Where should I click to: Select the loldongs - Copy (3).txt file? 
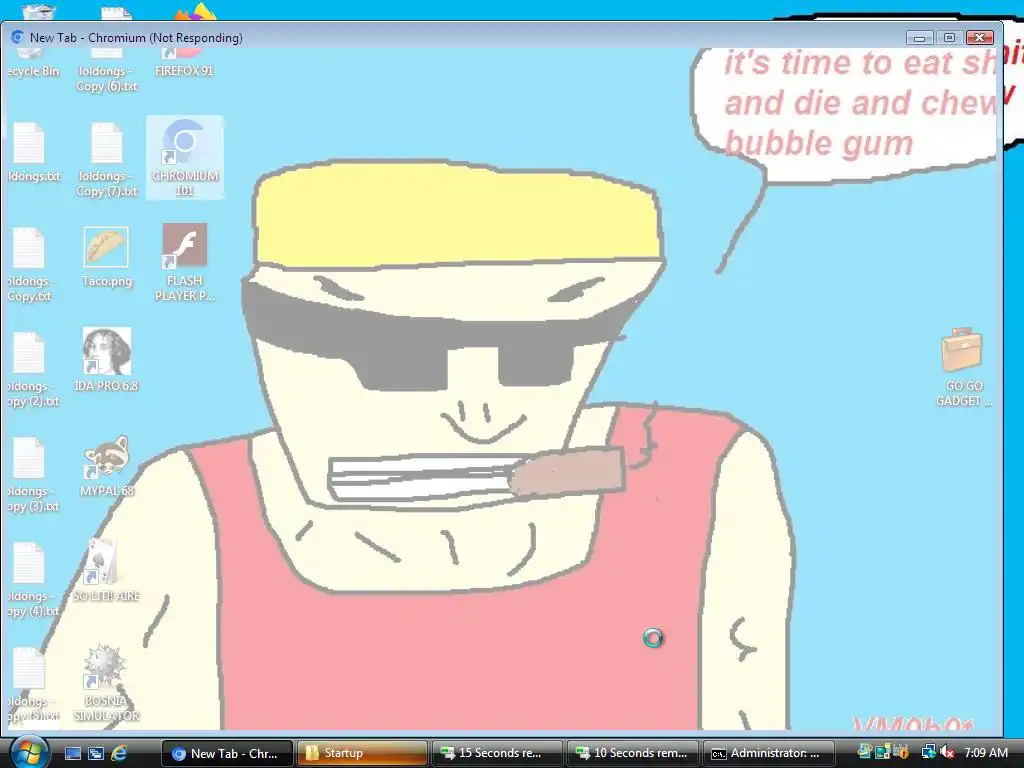(31, 475)
